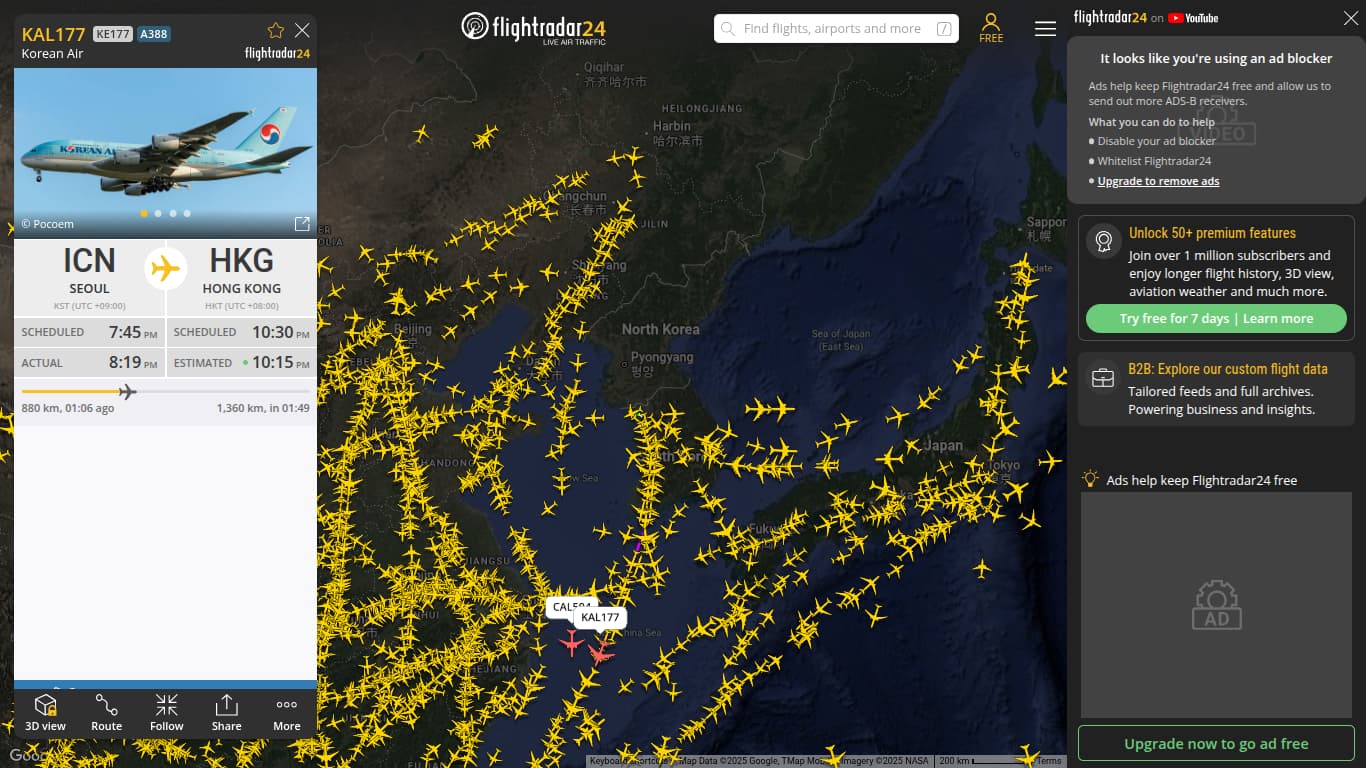Click the scheduled departure time 7:45 PM
1366x768 pixels.
[133, 332]
